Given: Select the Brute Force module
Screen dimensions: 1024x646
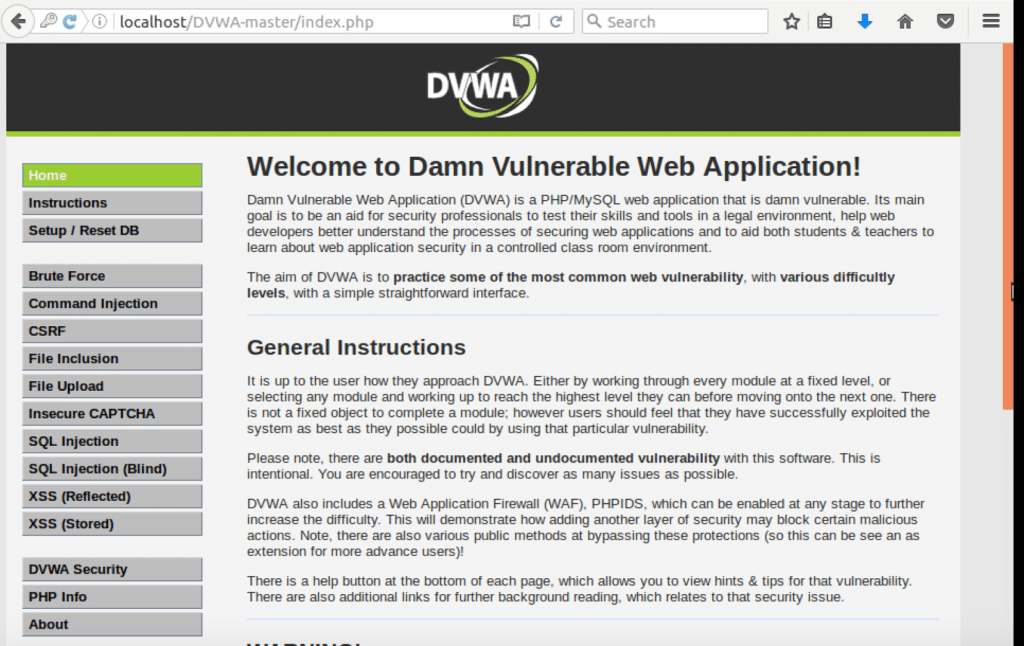Looking at the screenshot, I should click(x=112, y=276).
